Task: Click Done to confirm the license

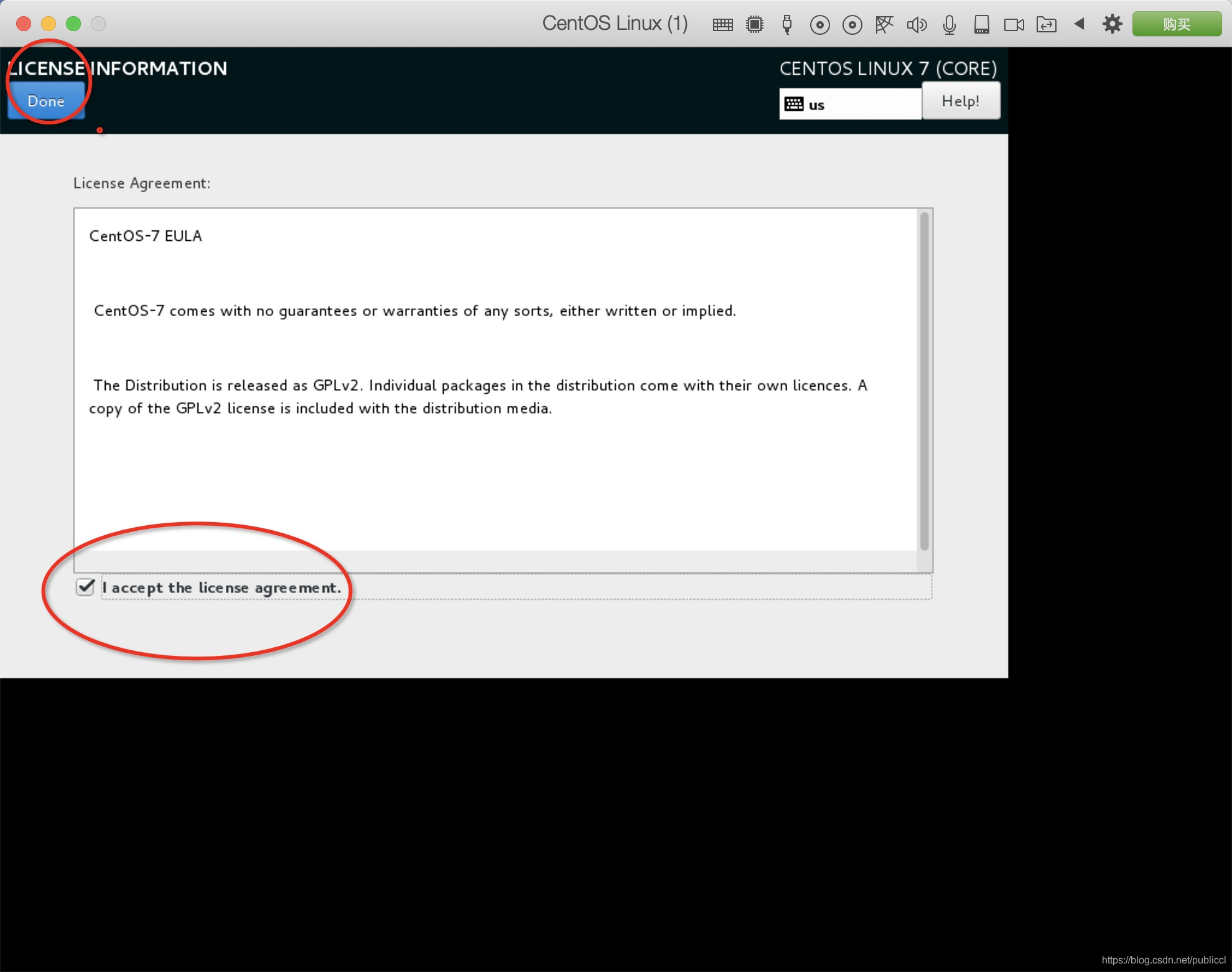Action: pos(46,101)
